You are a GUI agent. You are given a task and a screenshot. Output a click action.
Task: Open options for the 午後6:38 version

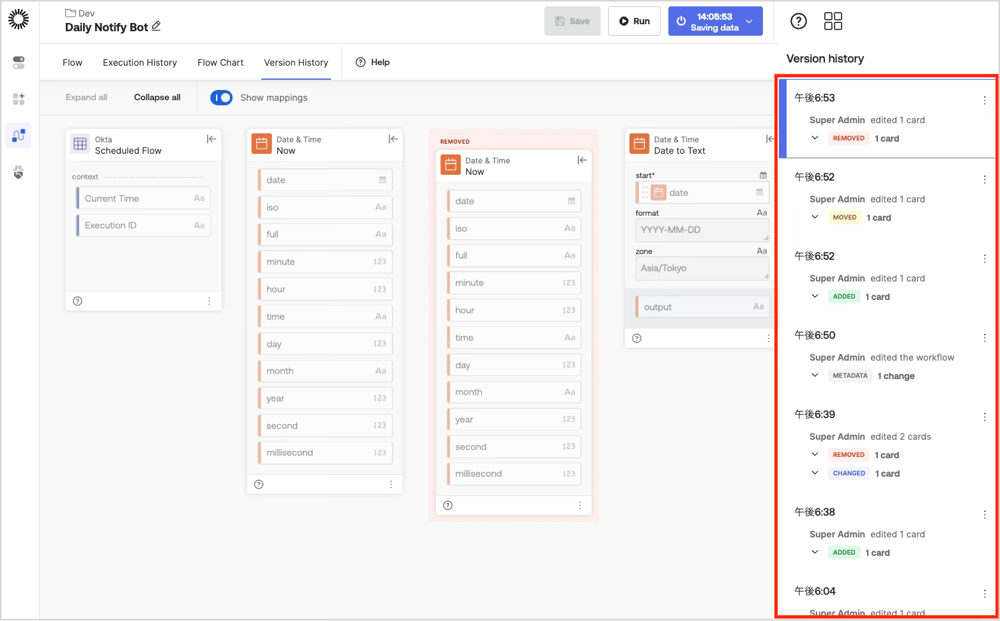[x=985, y=515]
